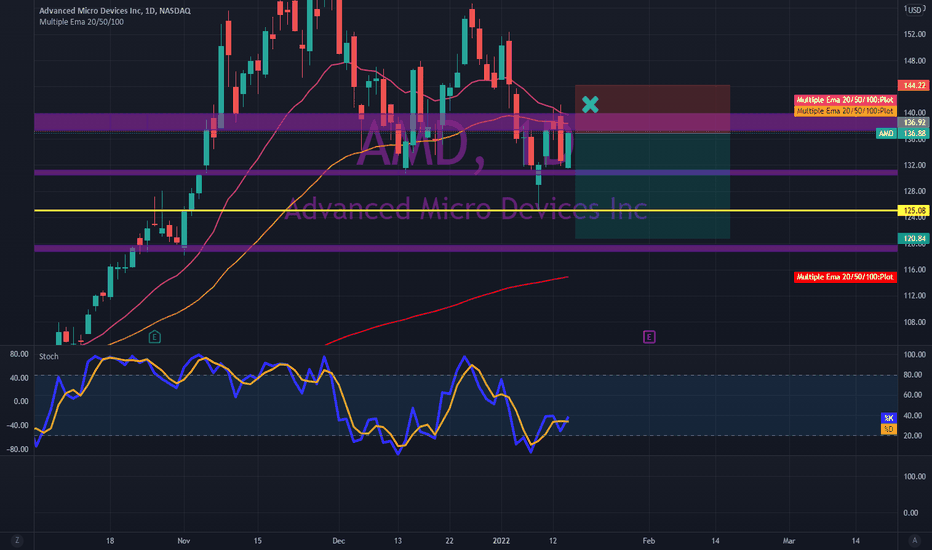The height and width of the screenshot is (550, 932).
Task: Select the 144.22 stop price label
Action: coord(914,86)
